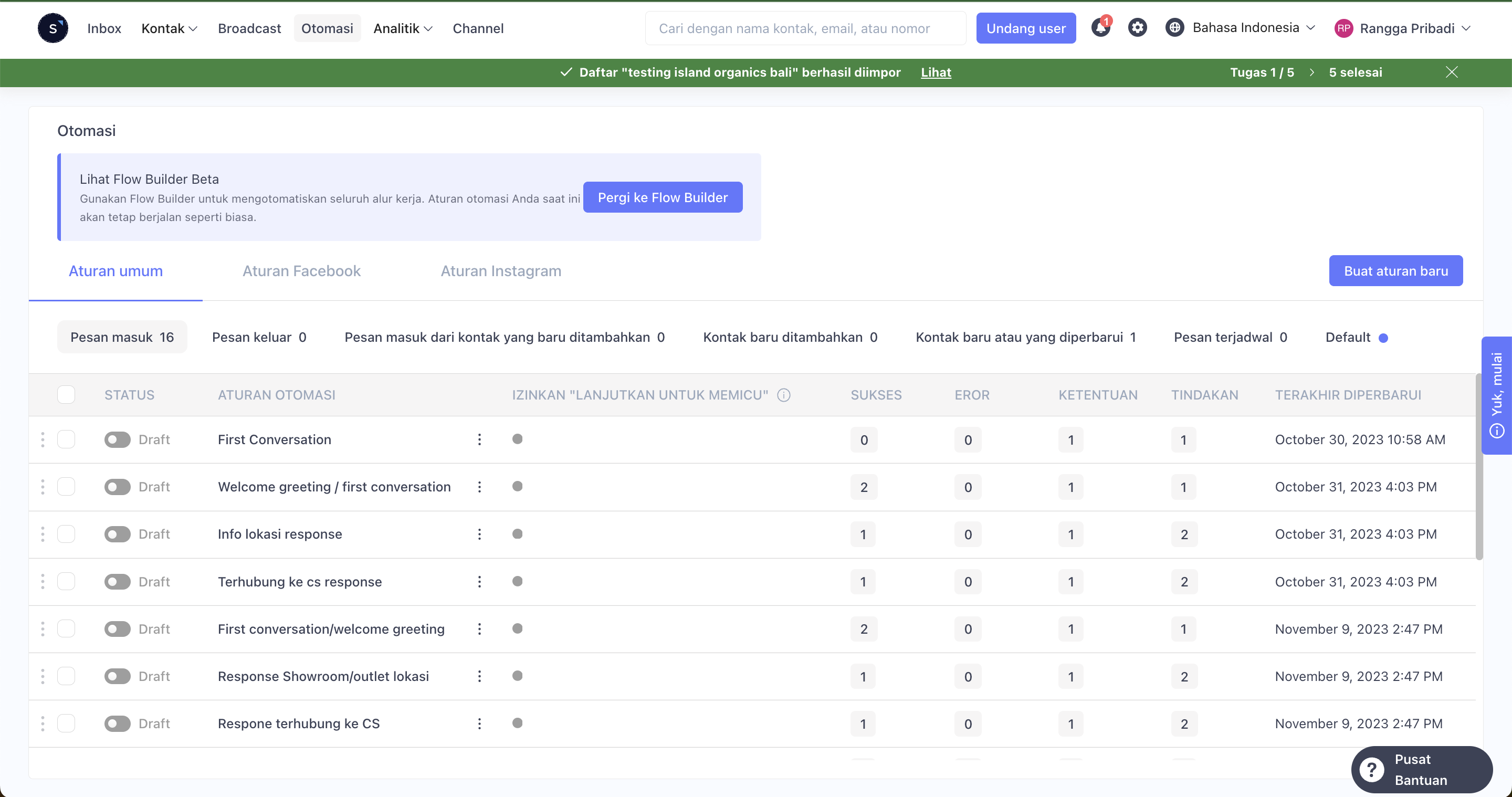Click the three-dot menu for Response Showroom/outlet lokasi
The width and height of the screenshot is (1512, 797).
[479, 676]
